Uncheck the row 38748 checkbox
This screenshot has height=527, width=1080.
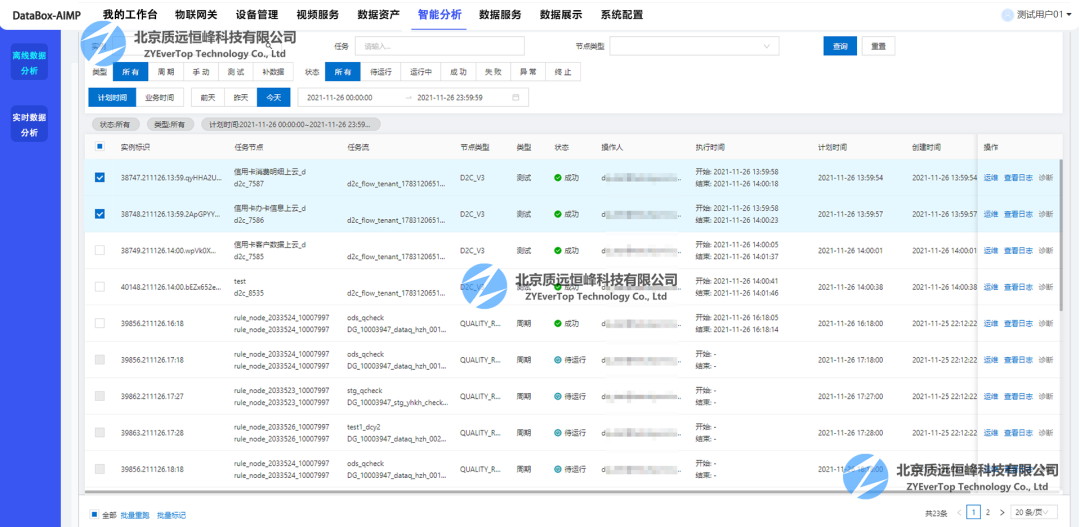(100, 214)
